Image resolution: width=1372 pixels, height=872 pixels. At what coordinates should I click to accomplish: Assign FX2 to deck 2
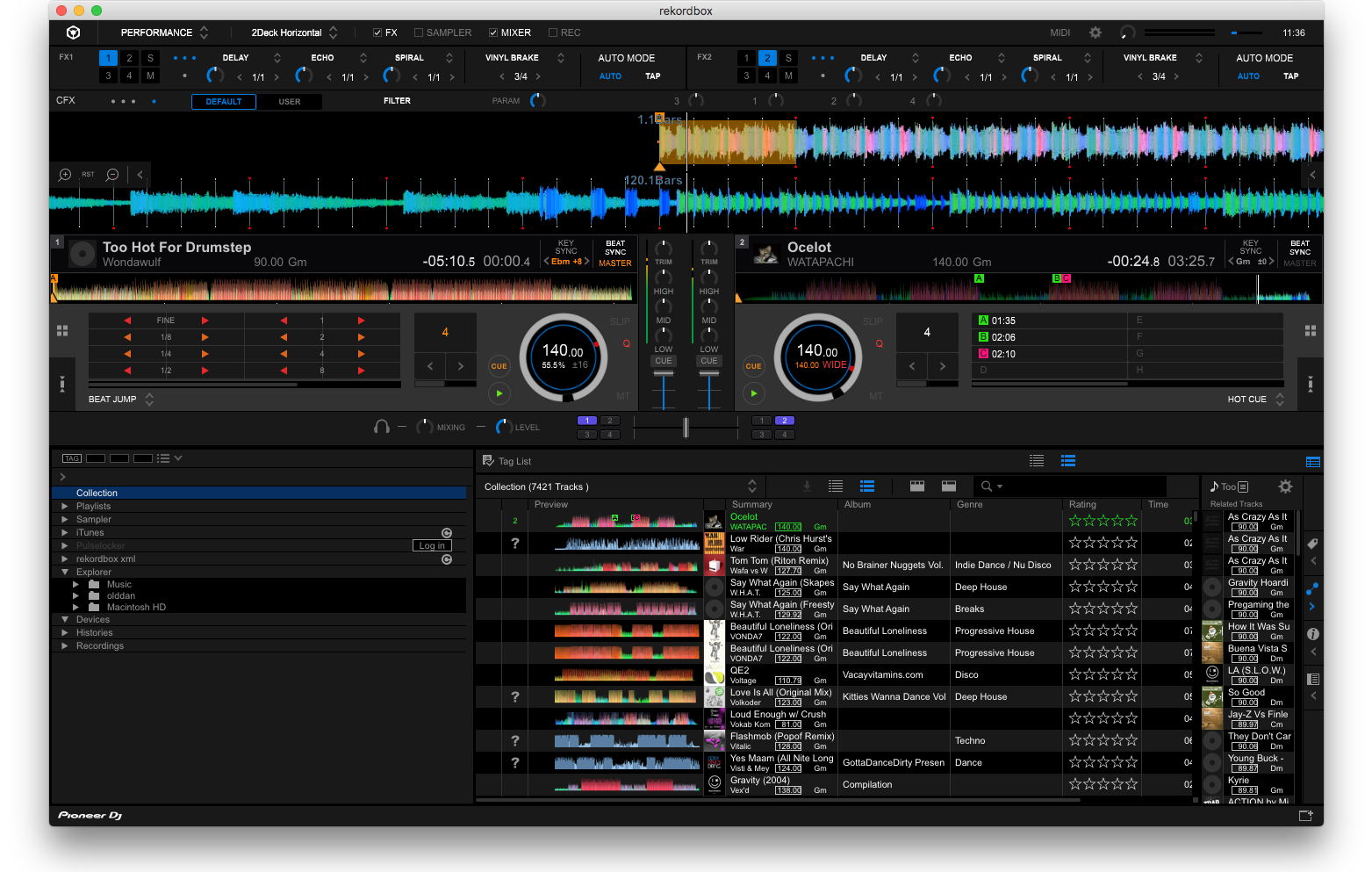(x=767, y=58)
